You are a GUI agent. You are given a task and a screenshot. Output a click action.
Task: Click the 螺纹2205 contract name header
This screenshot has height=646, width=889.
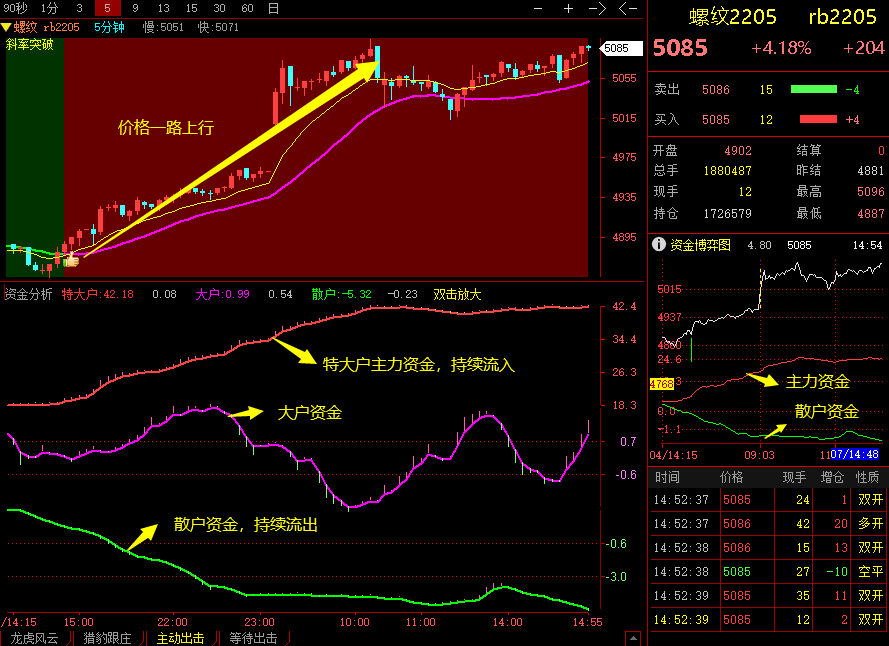(733, 17)
